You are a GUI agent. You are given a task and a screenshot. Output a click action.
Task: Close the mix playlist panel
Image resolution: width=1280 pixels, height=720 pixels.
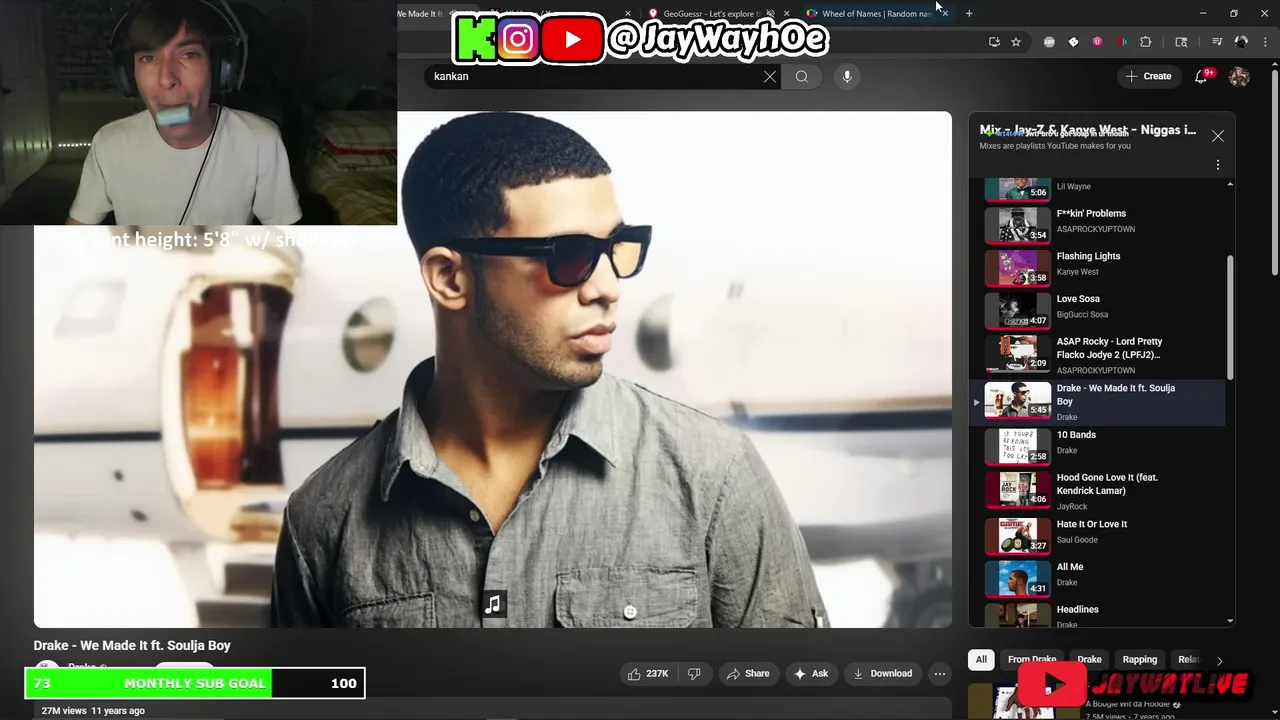[1217, 136]
